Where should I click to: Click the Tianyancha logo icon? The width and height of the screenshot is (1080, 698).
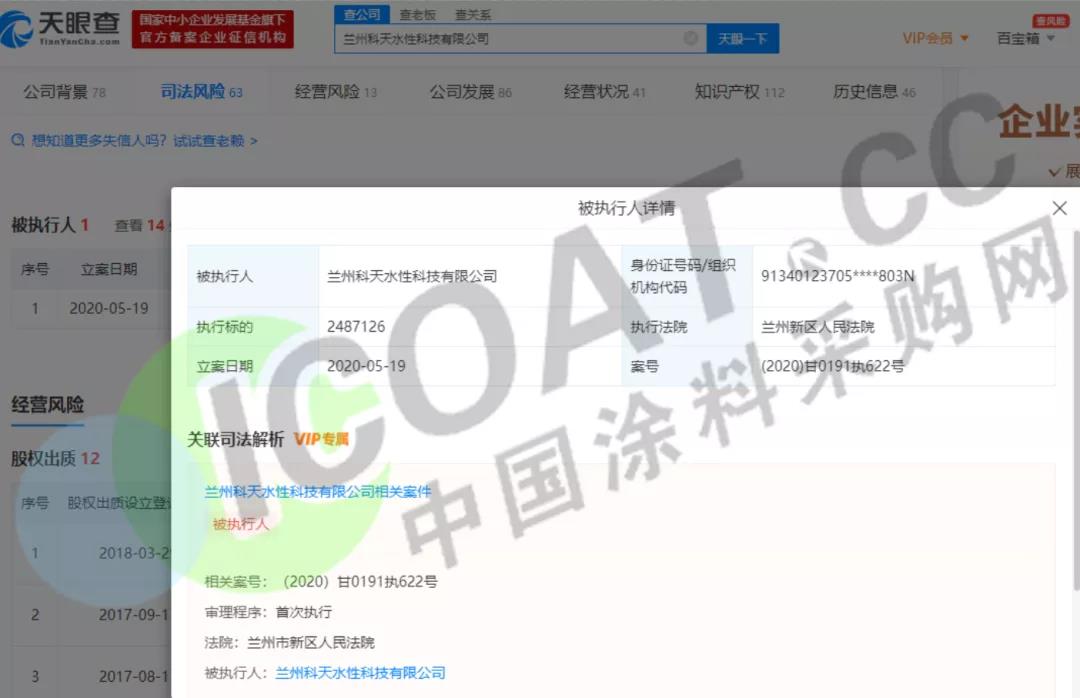tap(18, 29)
